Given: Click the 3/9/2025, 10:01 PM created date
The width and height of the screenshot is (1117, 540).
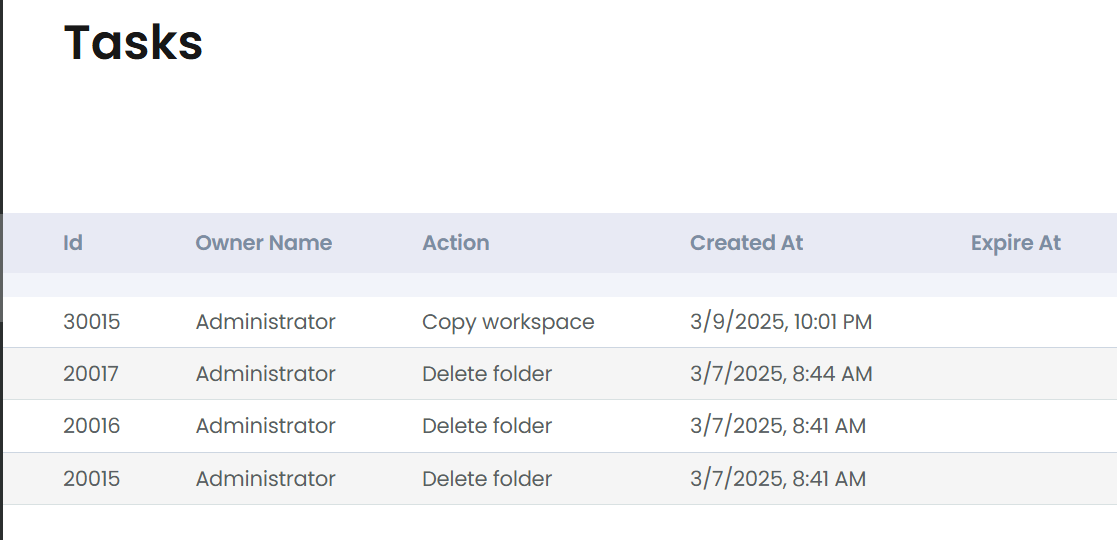Looking at the screenshot, I should tap(781, 322).
